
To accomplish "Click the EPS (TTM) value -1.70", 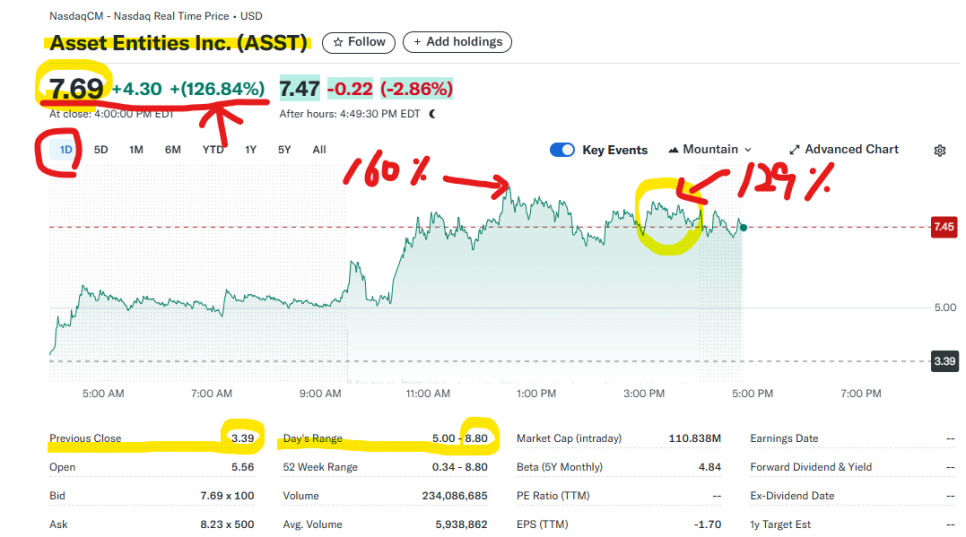I will 707,525.
